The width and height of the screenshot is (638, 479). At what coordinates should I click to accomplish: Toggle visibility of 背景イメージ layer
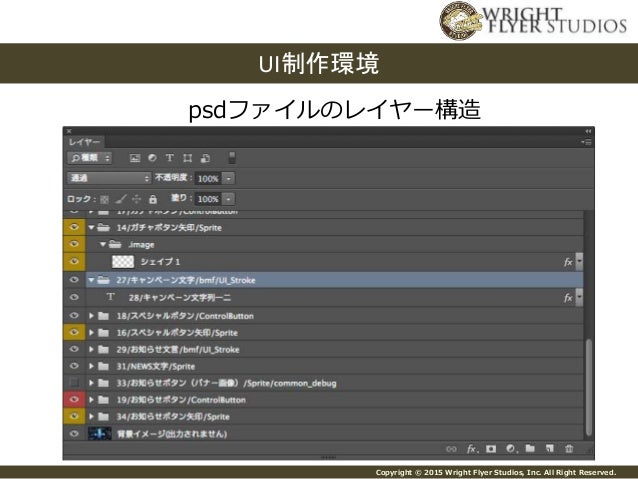(x=74, y=434)
